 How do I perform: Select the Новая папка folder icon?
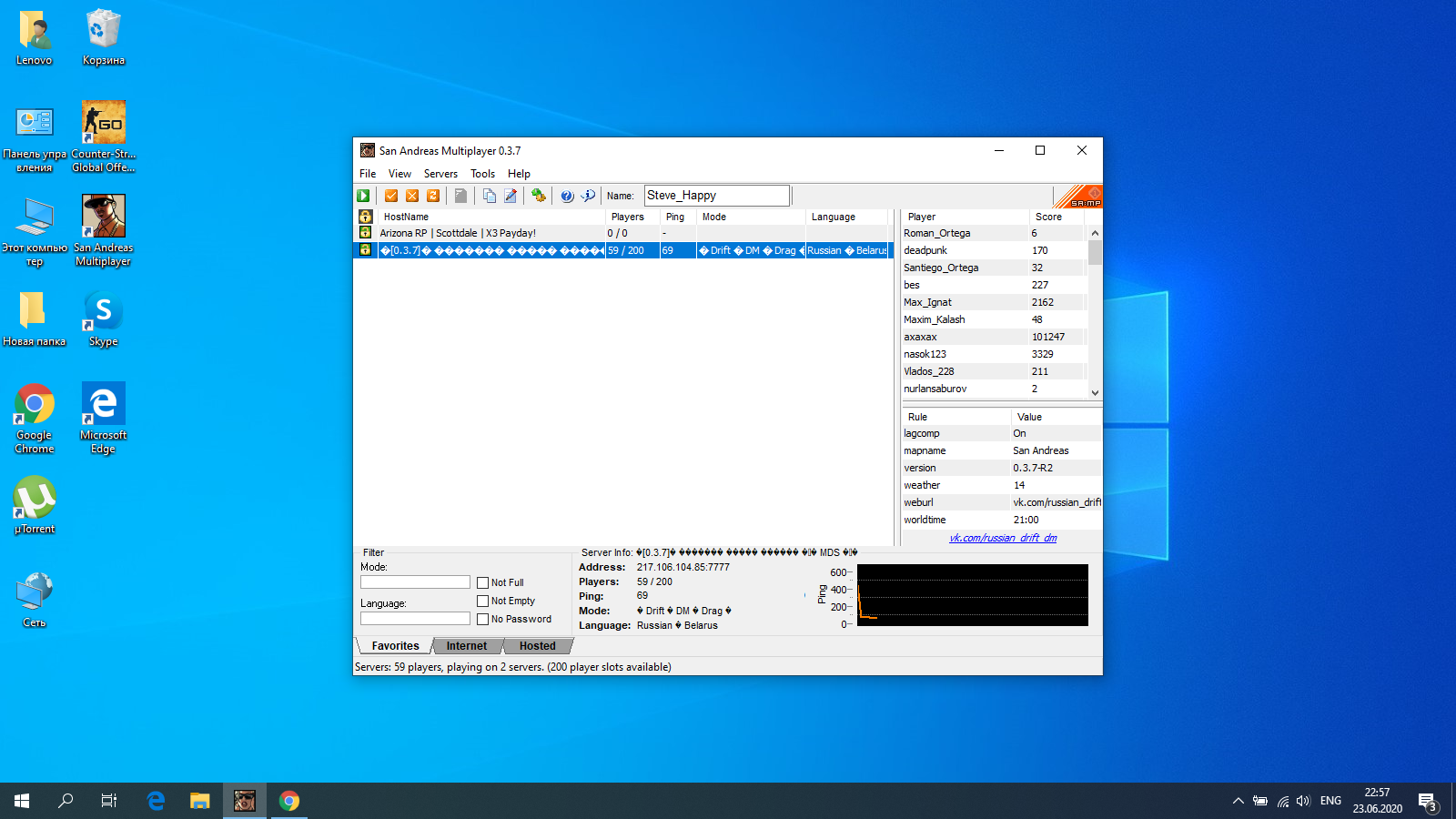[35, 318]
